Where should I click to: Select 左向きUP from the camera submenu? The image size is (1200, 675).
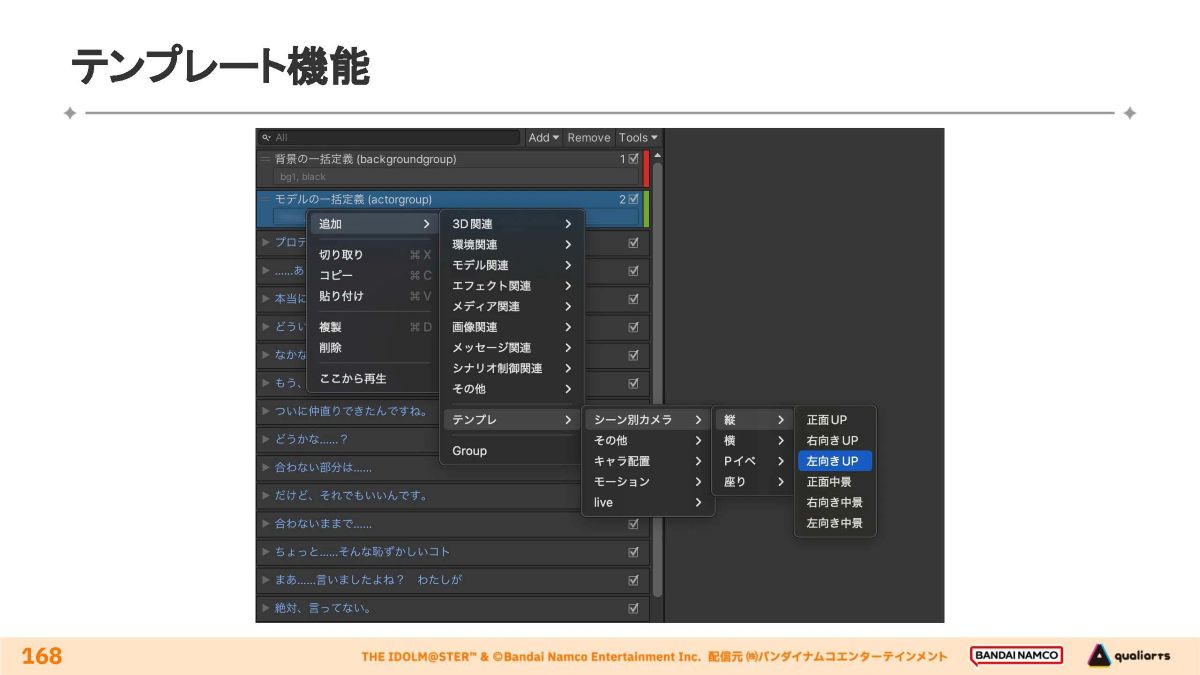tap(833, 461)
